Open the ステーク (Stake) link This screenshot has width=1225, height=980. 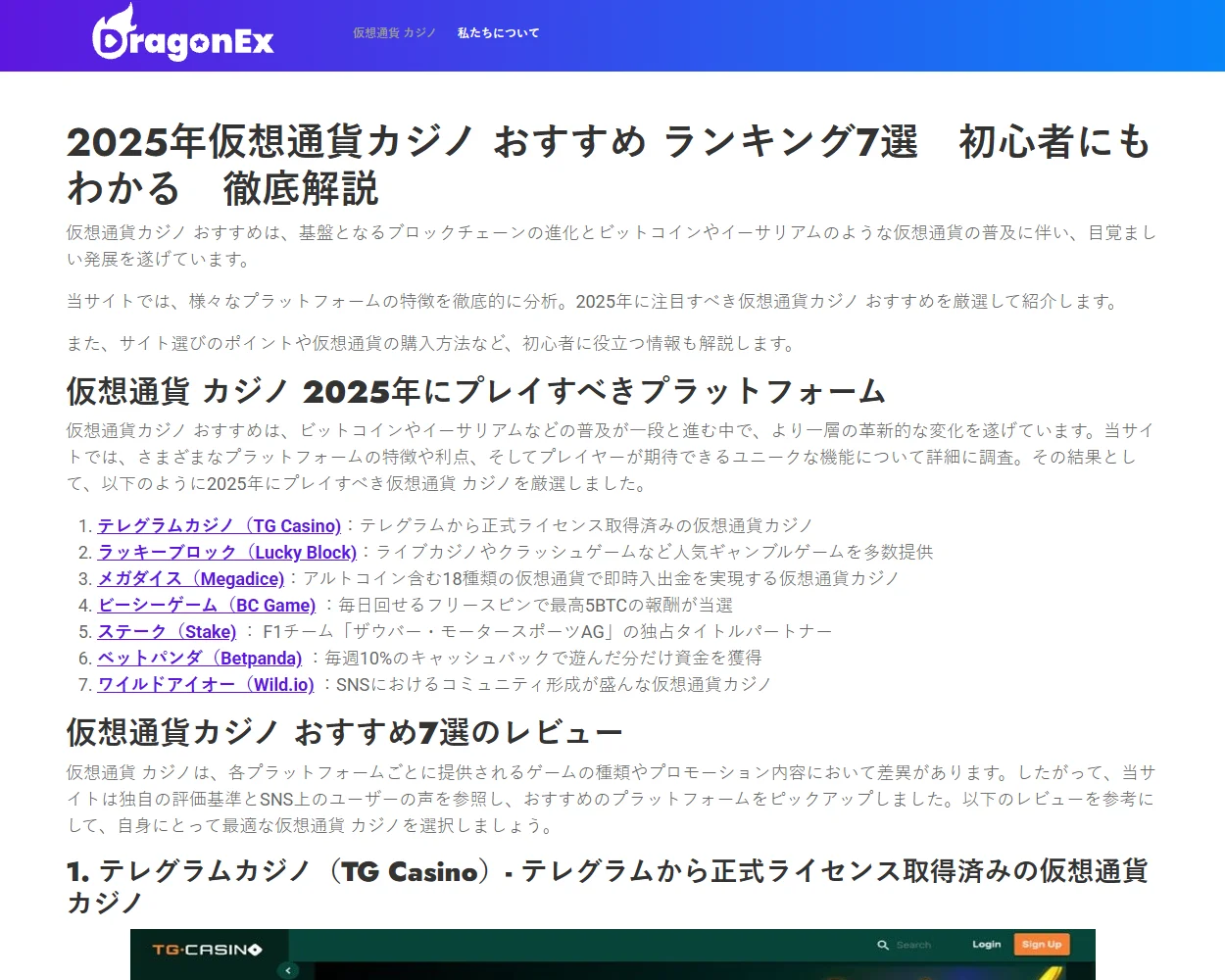168,632
